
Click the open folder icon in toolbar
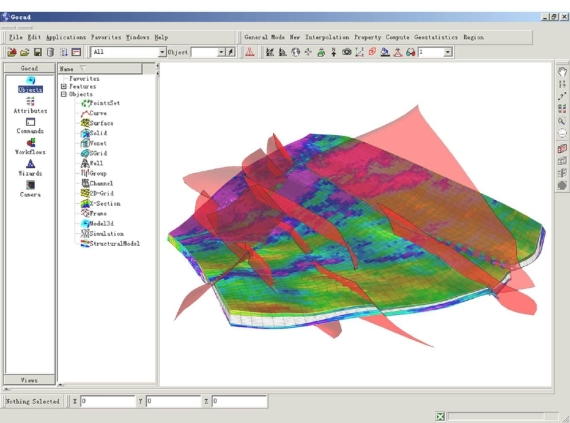click(x=24, y=52)
